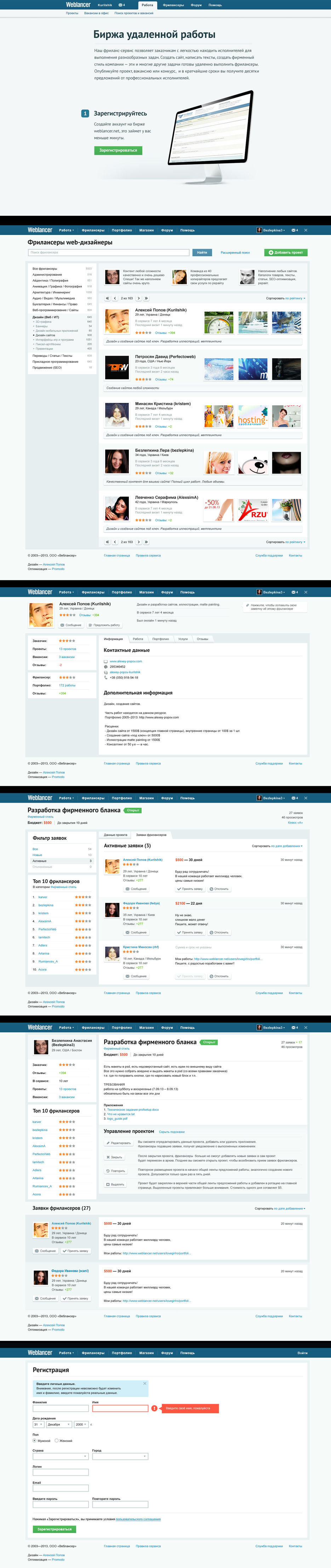Open the пользовательского соглашения link
The image size is (331, 1568).
138,1519
